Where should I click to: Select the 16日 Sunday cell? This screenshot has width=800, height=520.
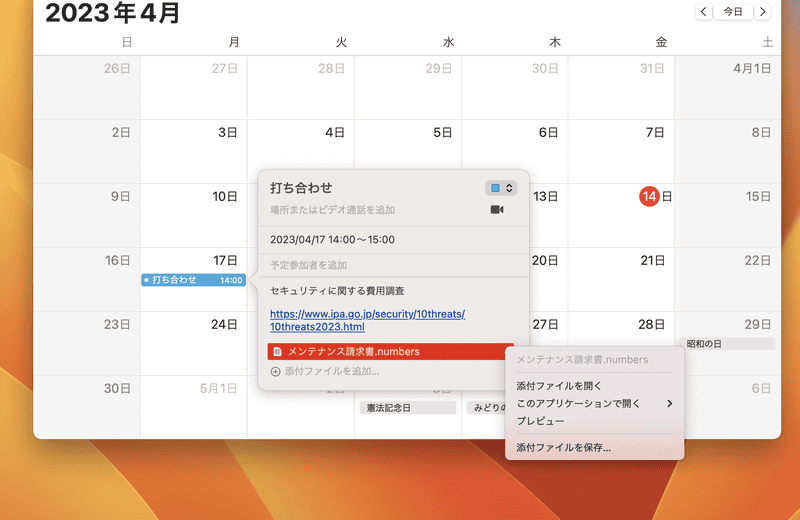[87, 280]
